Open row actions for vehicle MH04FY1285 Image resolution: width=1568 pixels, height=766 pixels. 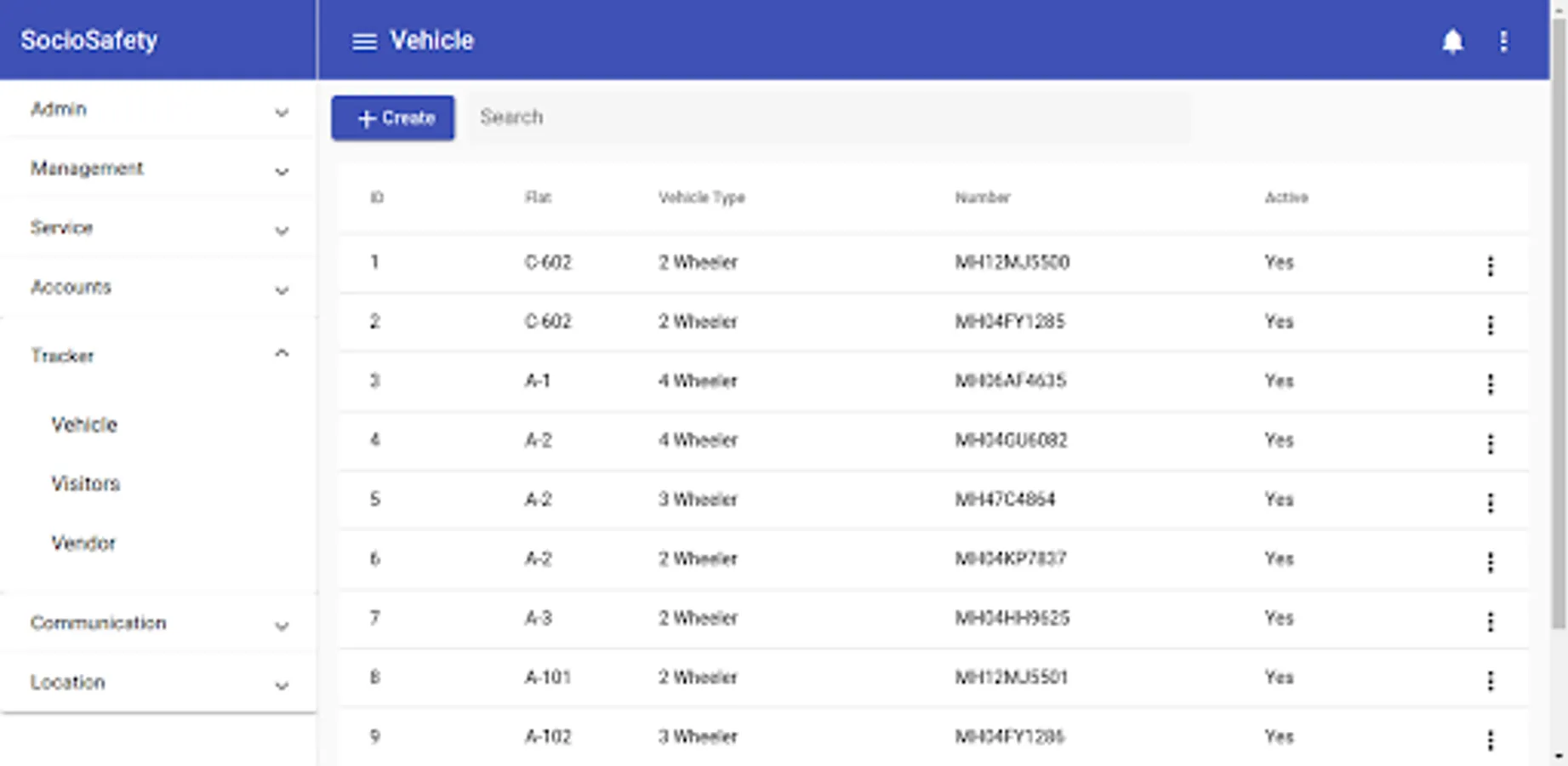tap(1490, 324)
